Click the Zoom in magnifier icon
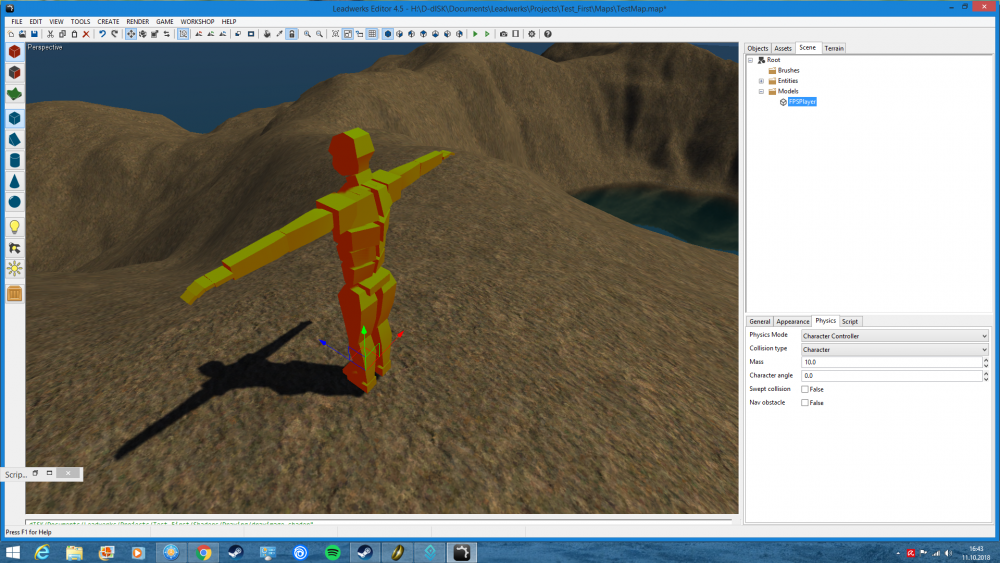 pyautogui.click(x=307, y=34)
